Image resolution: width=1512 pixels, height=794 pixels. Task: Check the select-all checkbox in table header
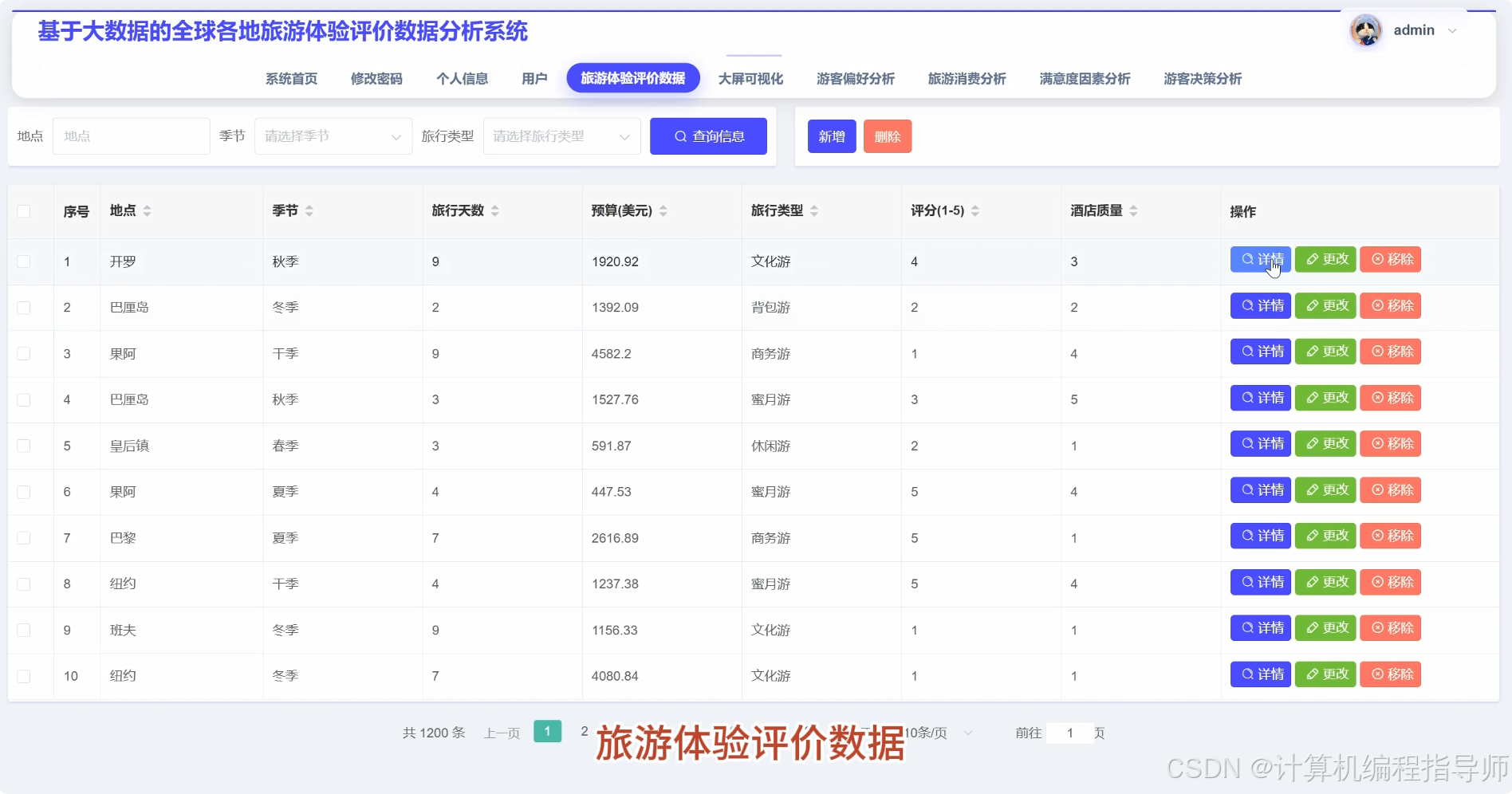(23, 211)
